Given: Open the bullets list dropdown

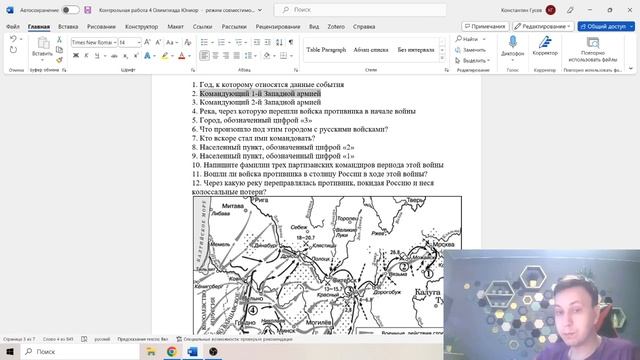Looking at the screenshot, I should tap(212, 42).
